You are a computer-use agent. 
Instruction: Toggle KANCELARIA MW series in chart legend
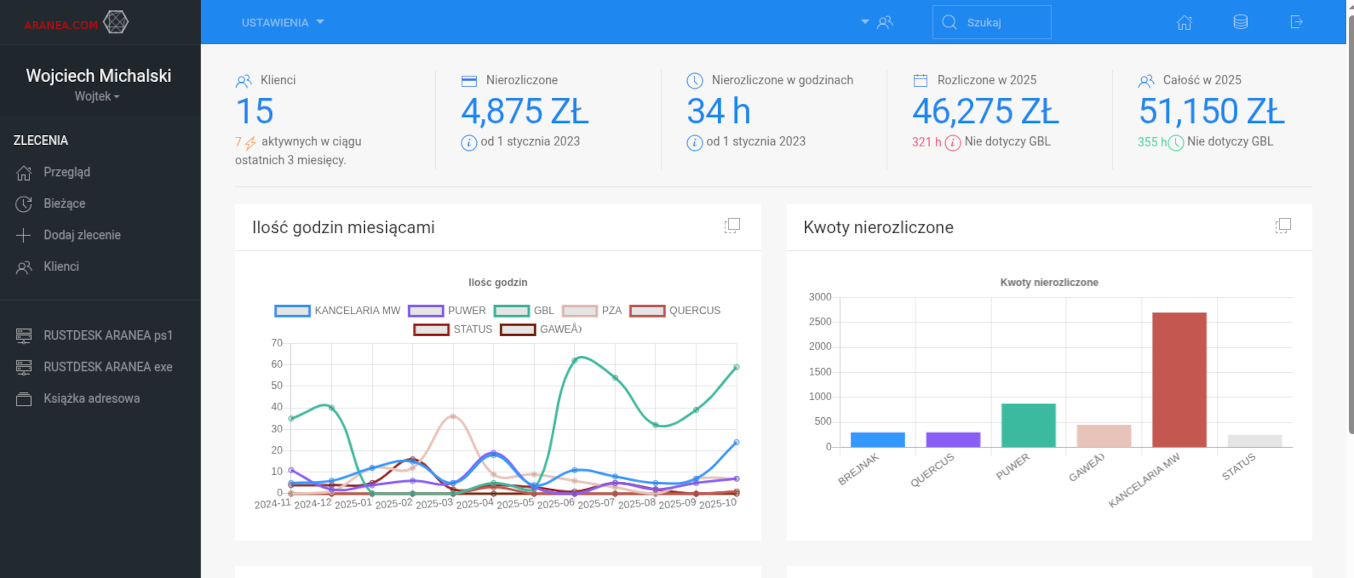coord(338,311)
